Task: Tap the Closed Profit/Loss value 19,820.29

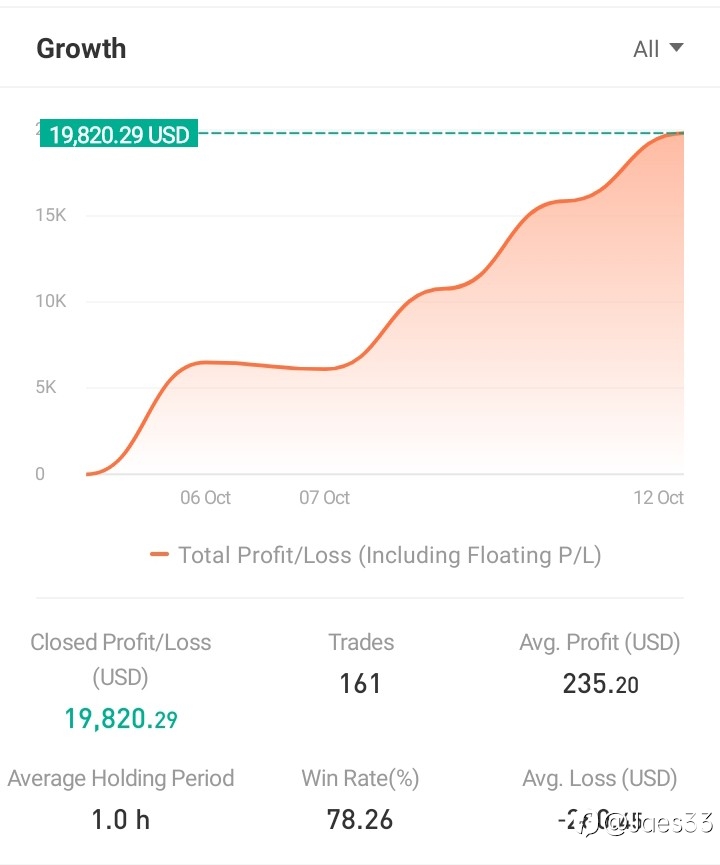Action: point(121,719)
